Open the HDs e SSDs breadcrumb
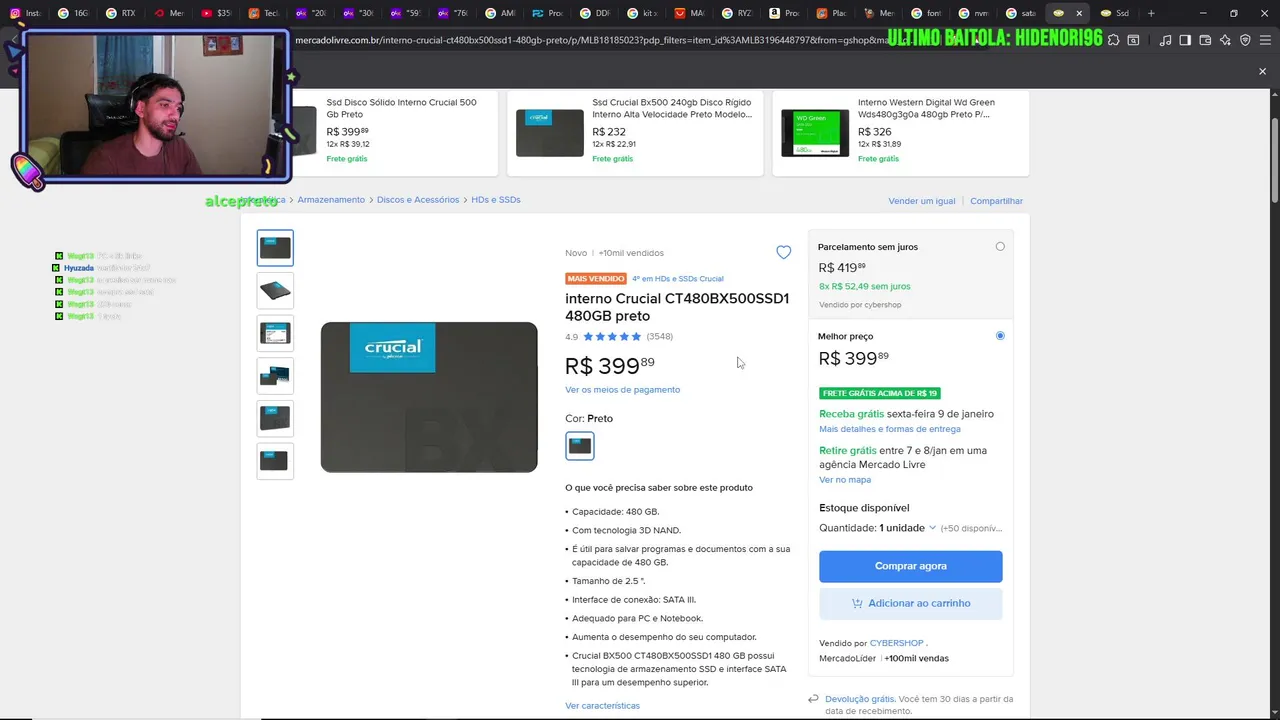Viewport: 1280px width, 720px height. coord(496,200)
